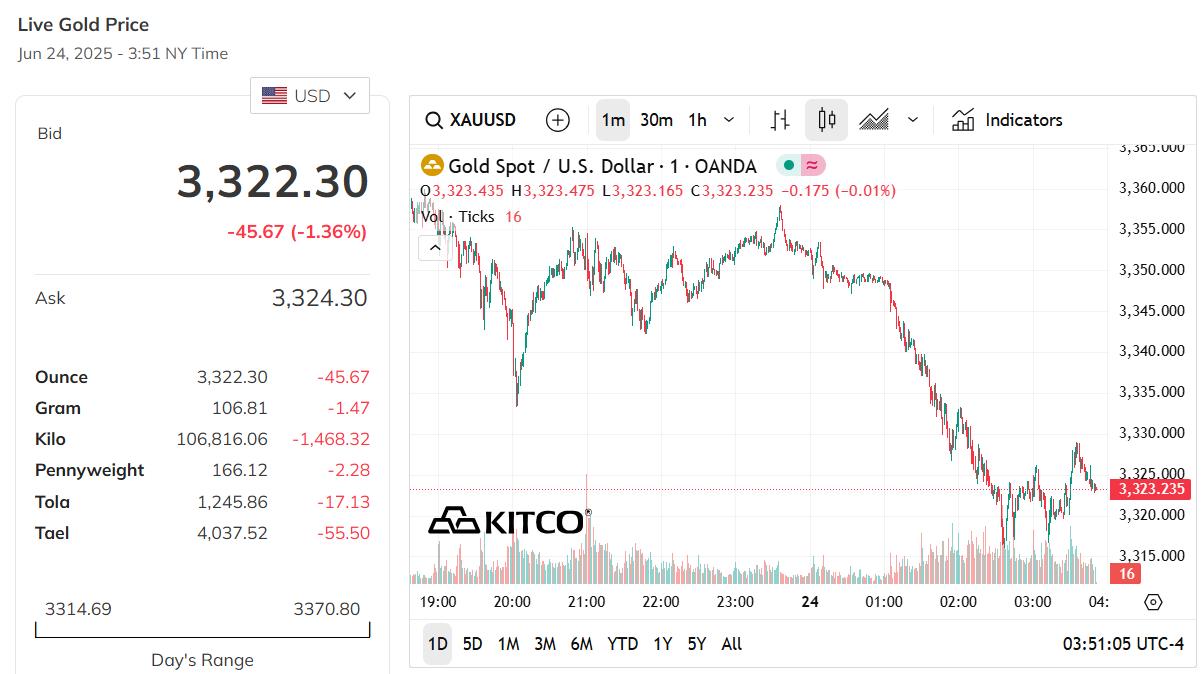Expand the time interval dropdown chevron
This screenshot has width=1203, height=674.
[x=729, y=120]
